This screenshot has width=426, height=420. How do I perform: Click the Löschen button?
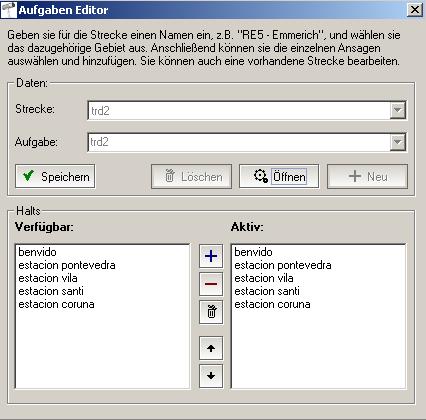point(191,176)
